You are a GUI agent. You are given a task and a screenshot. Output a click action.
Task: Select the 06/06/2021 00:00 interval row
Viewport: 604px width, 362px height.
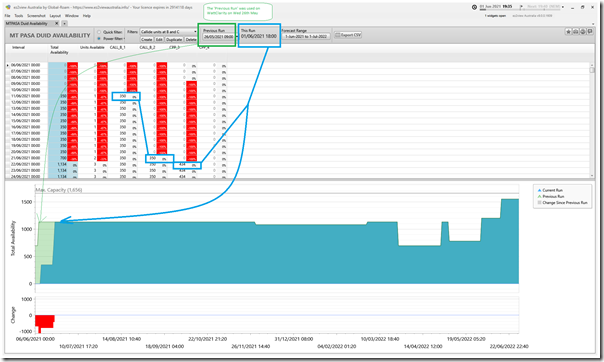tap(25, 65)
